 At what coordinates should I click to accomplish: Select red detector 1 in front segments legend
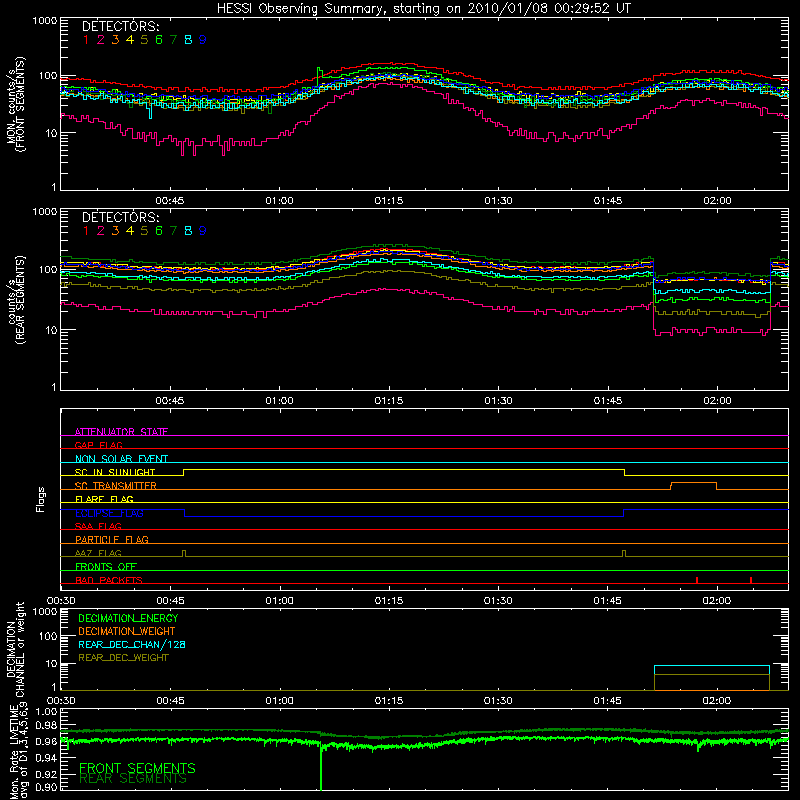[x=86, y=40]
